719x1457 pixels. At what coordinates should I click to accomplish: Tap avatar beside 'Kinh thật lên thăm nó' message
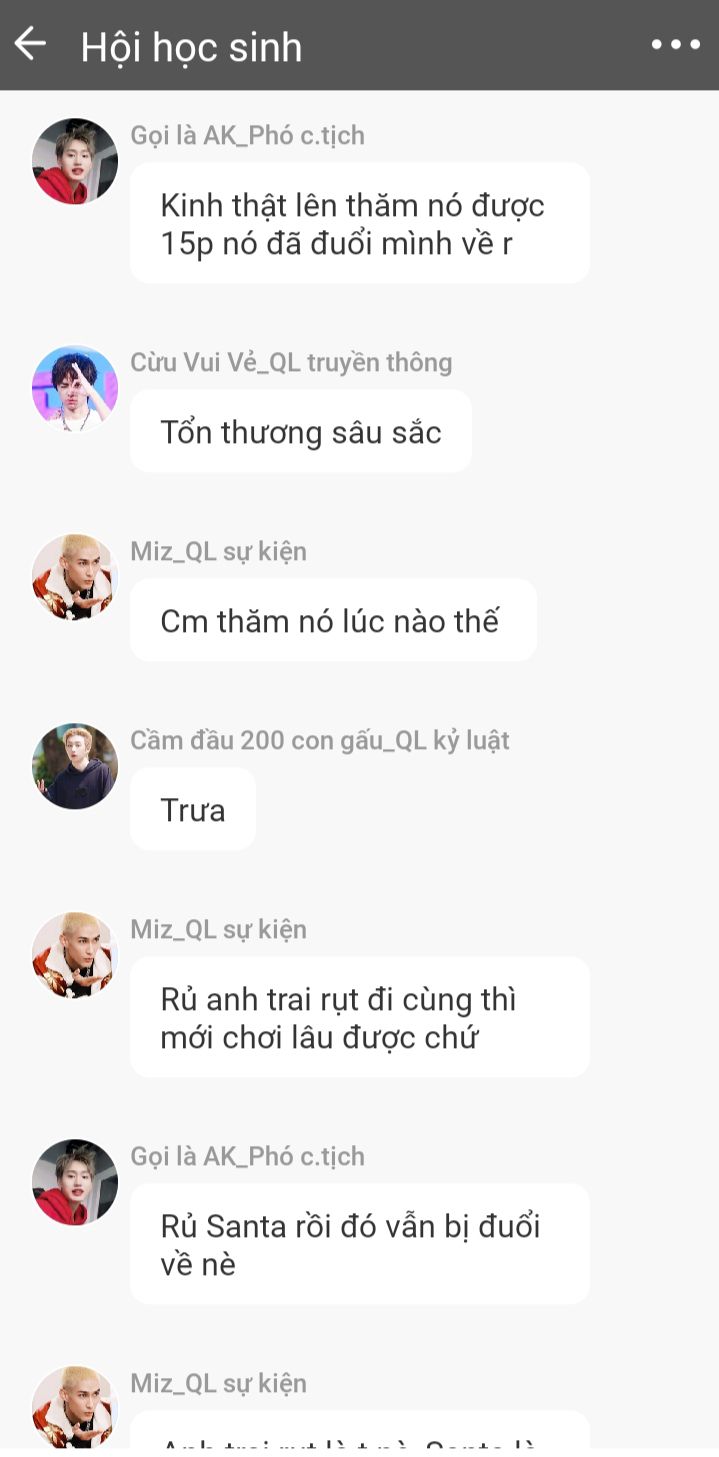coord(75,161)
